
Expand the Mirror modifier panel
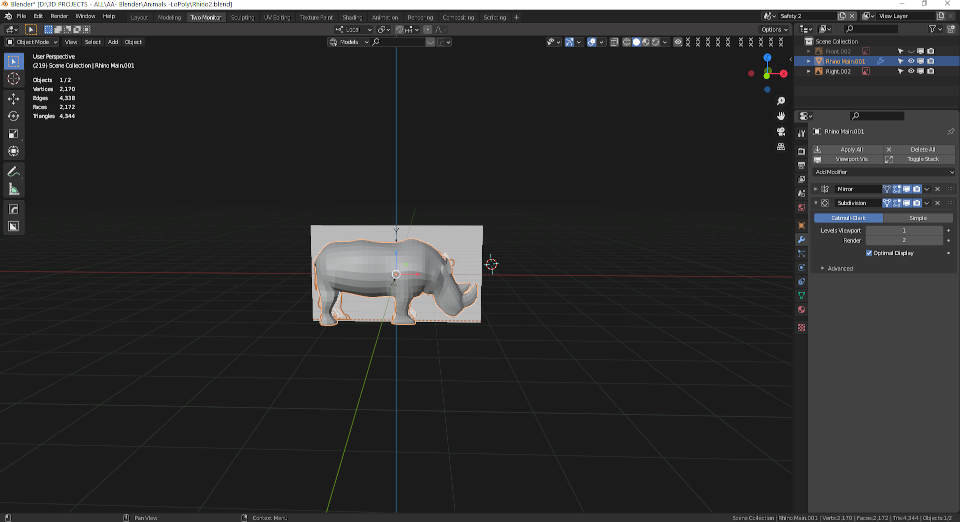[816, 189]
